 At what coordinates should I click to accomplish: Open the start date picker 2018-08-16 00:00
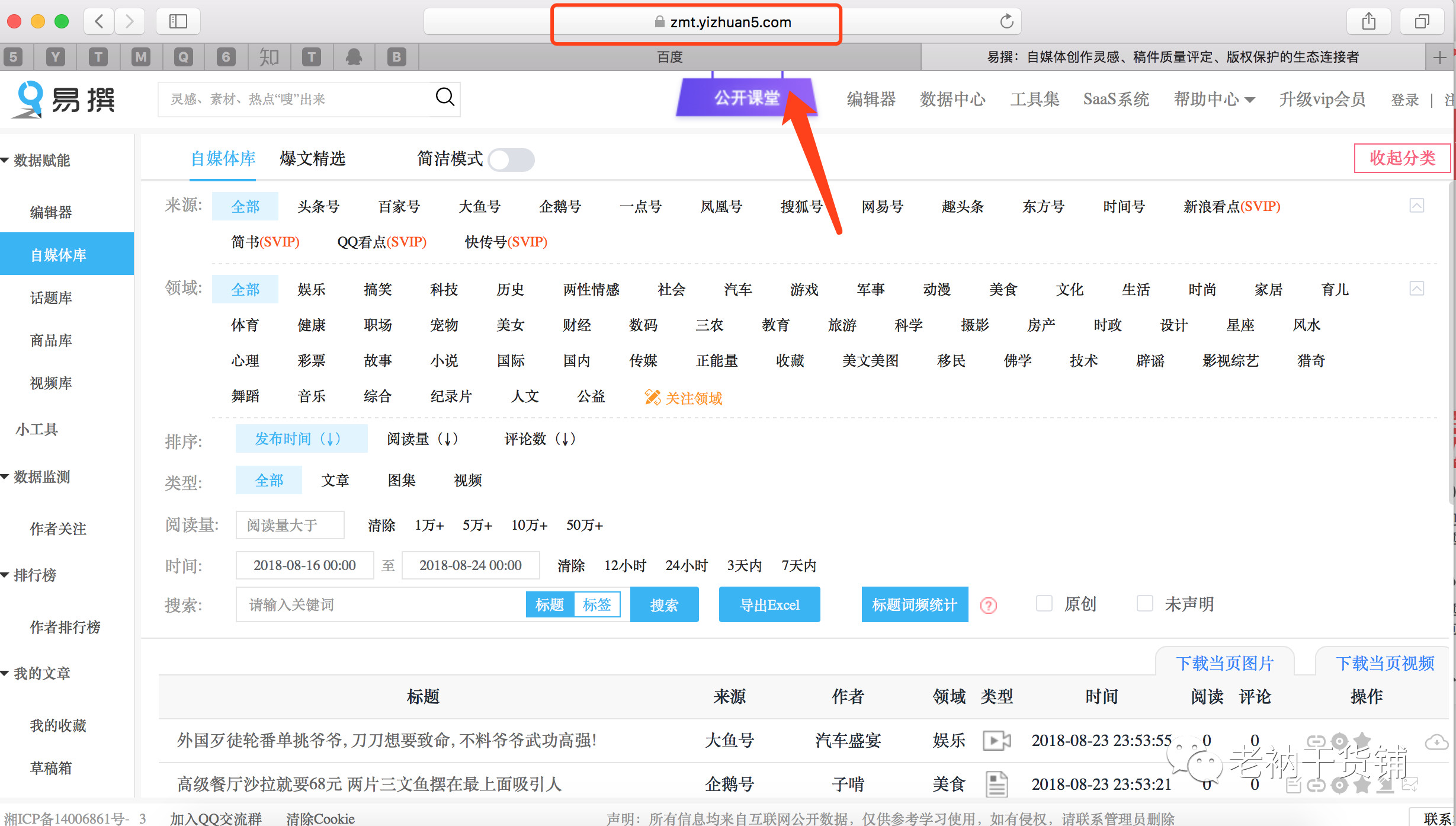[x=304, y=565]
